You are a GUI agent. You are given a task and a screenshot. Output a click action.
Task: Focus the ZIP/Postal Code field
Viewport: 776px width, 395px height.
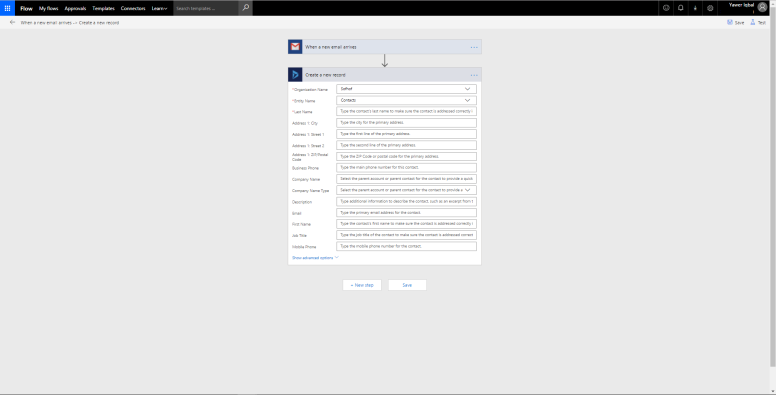coord(406,156)
